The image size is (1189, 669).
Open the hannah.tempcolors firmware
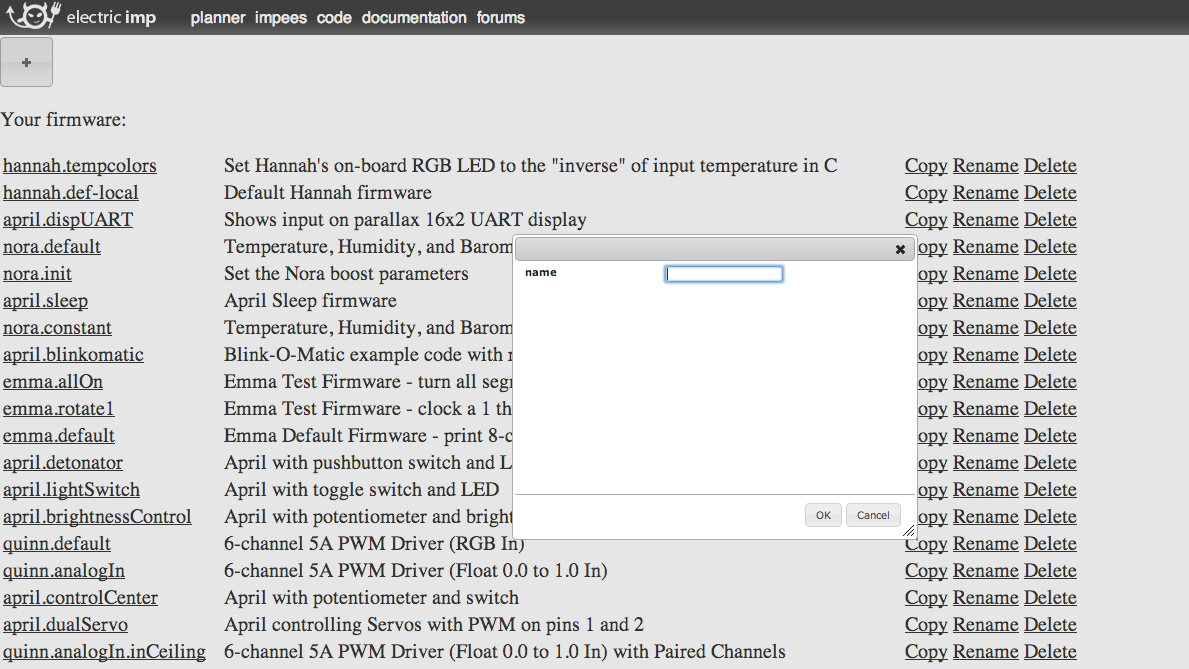pyautogui.click(x=79, y=165)
